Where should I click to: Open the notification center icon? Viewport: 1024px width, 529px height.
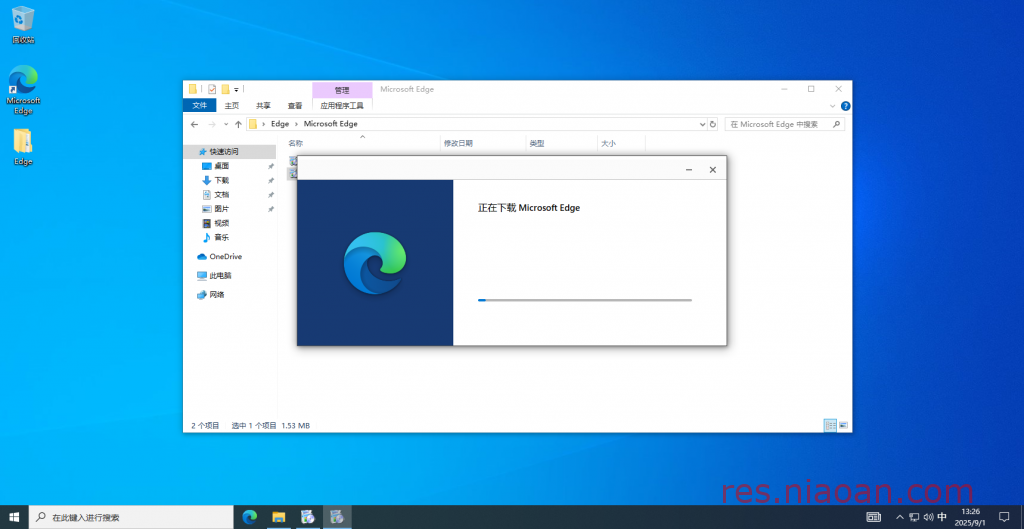tap(1004, 517)
